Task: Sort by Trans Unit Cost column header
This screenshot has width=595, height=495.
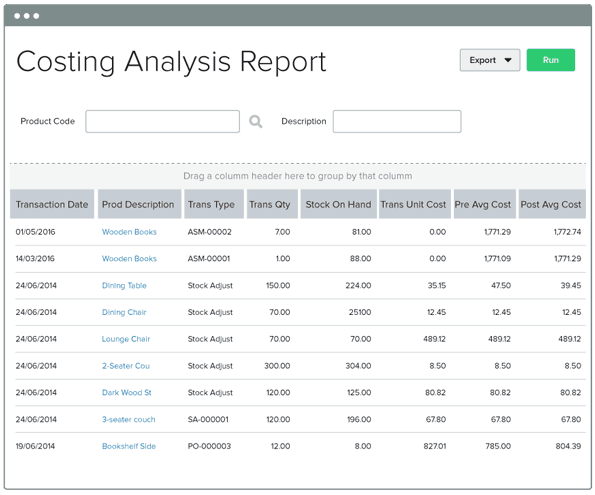Action: [x=415, y=204]
